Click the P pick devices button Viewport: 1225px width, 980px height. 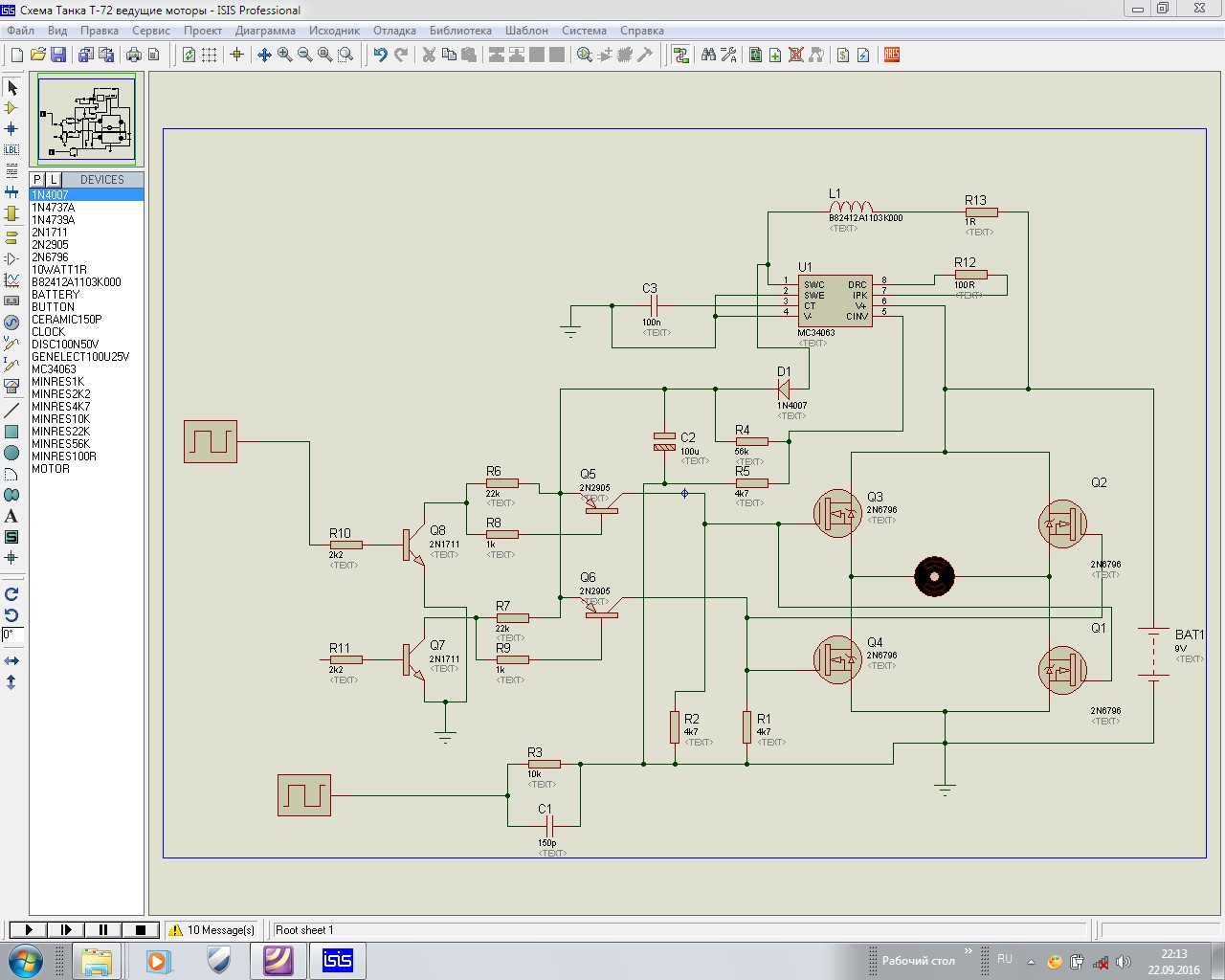pos(37,179)
